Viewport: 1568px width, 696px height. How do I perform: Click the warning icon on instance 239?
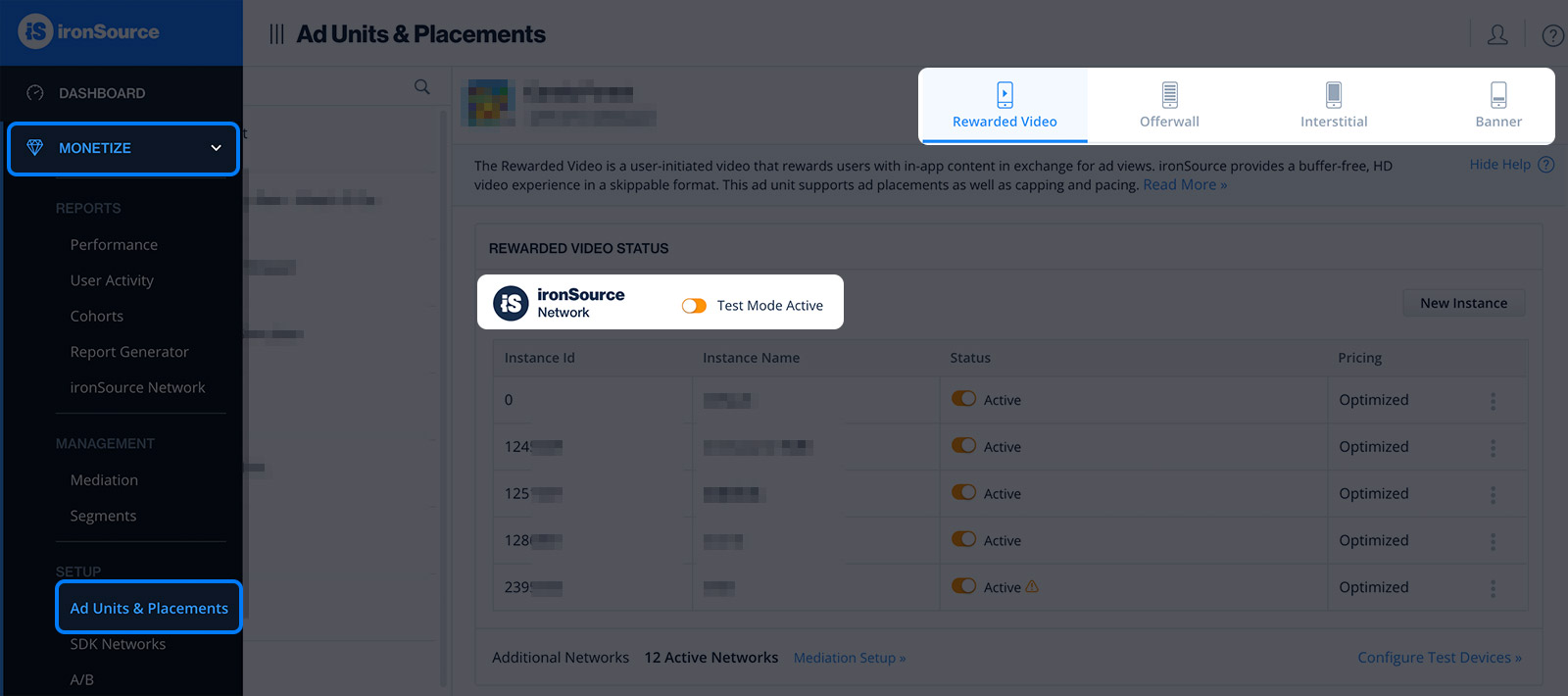tap(1032, 586)
